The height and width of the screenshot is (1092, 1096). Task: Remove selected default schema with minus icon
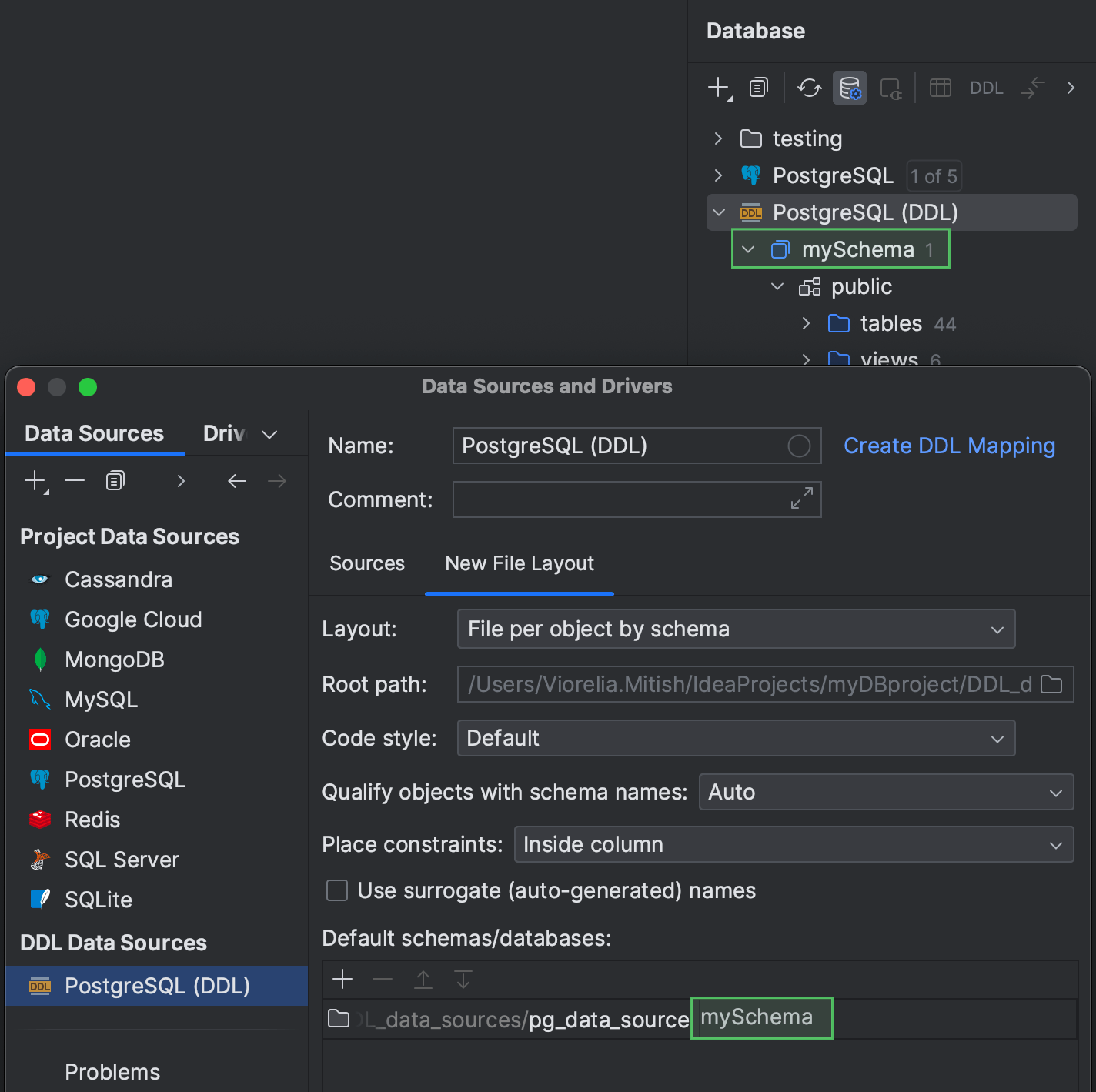click(382, 980)
